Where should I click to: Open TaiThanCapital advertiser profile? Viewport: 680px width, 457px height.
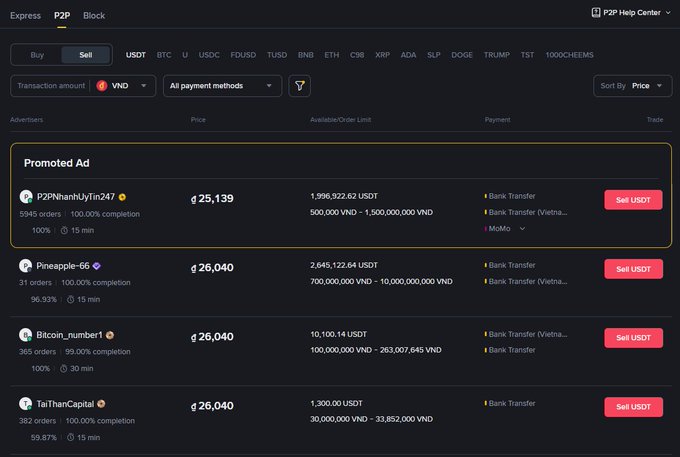(65, 404)
